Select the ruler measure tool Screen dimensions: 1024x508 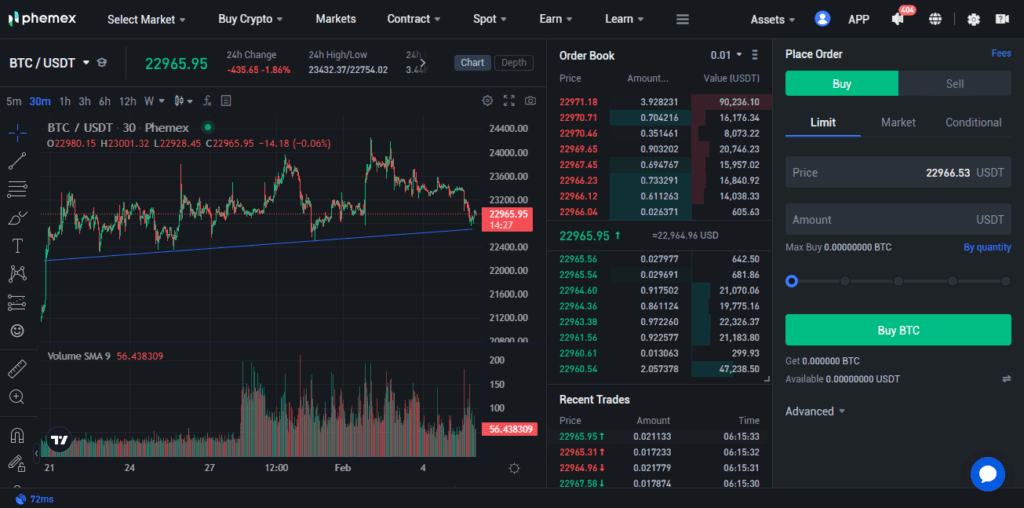(x=18, y=370)
